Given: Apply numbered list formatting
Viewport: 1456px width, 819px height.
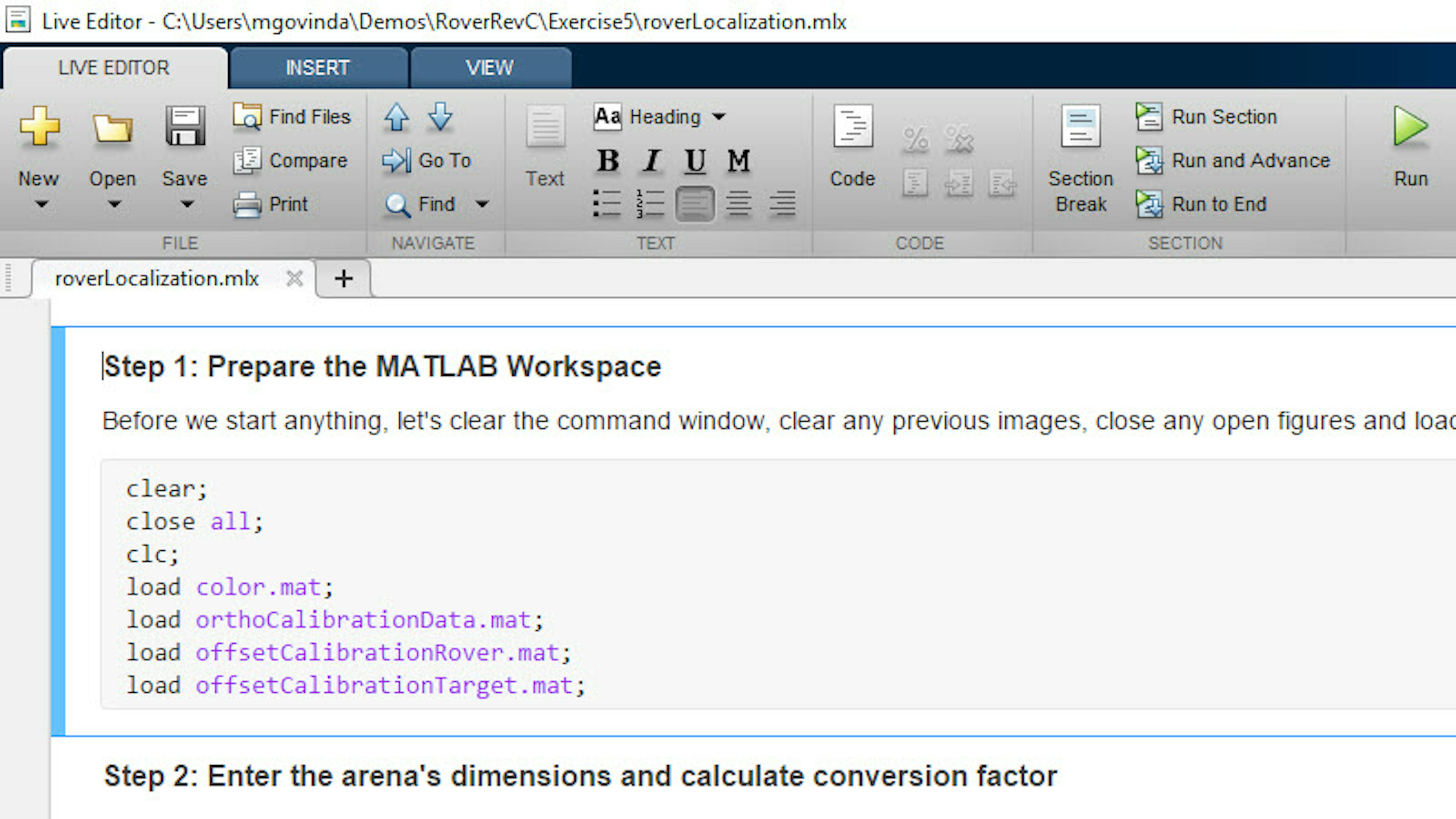Looking at the screenshot, I should [651, 204].
